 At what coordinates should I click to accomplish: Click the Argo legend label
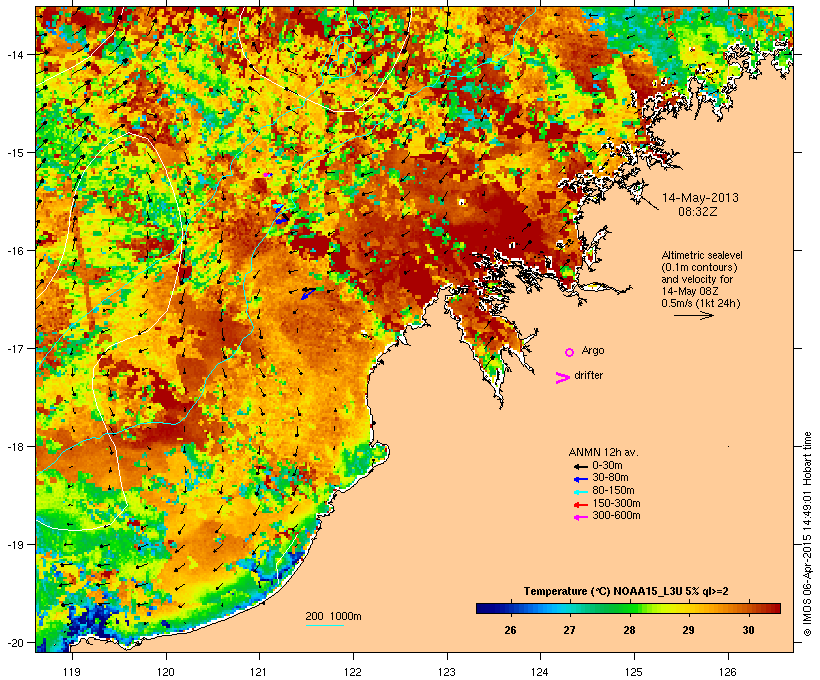(x=593, y=350)
